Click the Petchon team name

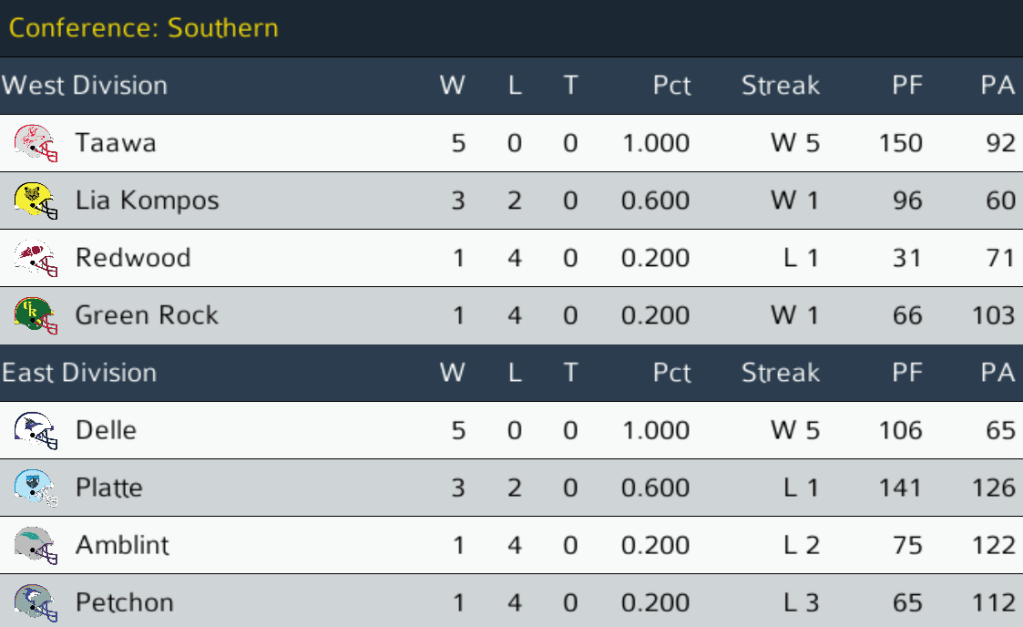tap(124, 603)
